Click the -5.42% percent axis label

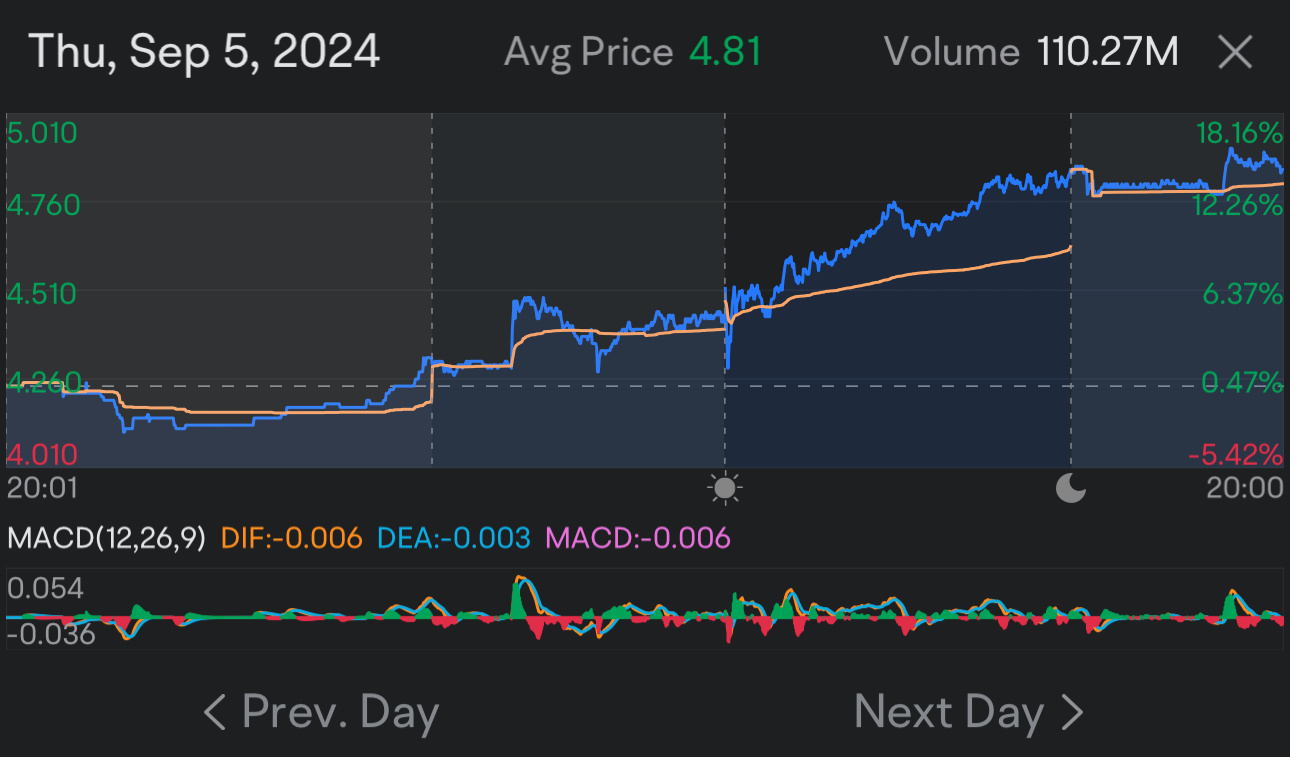pos(1236,455)
